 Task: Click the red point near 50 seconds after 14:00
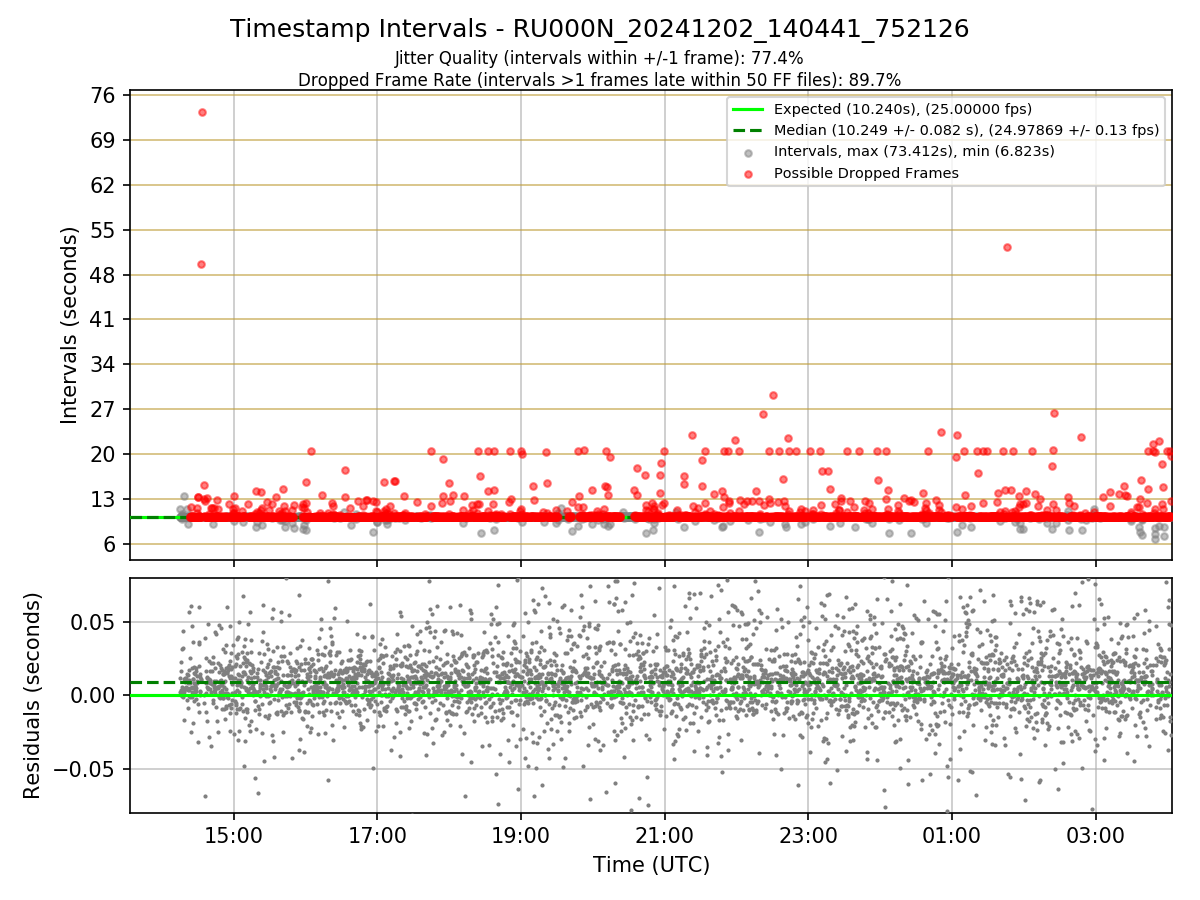point(201,264)
